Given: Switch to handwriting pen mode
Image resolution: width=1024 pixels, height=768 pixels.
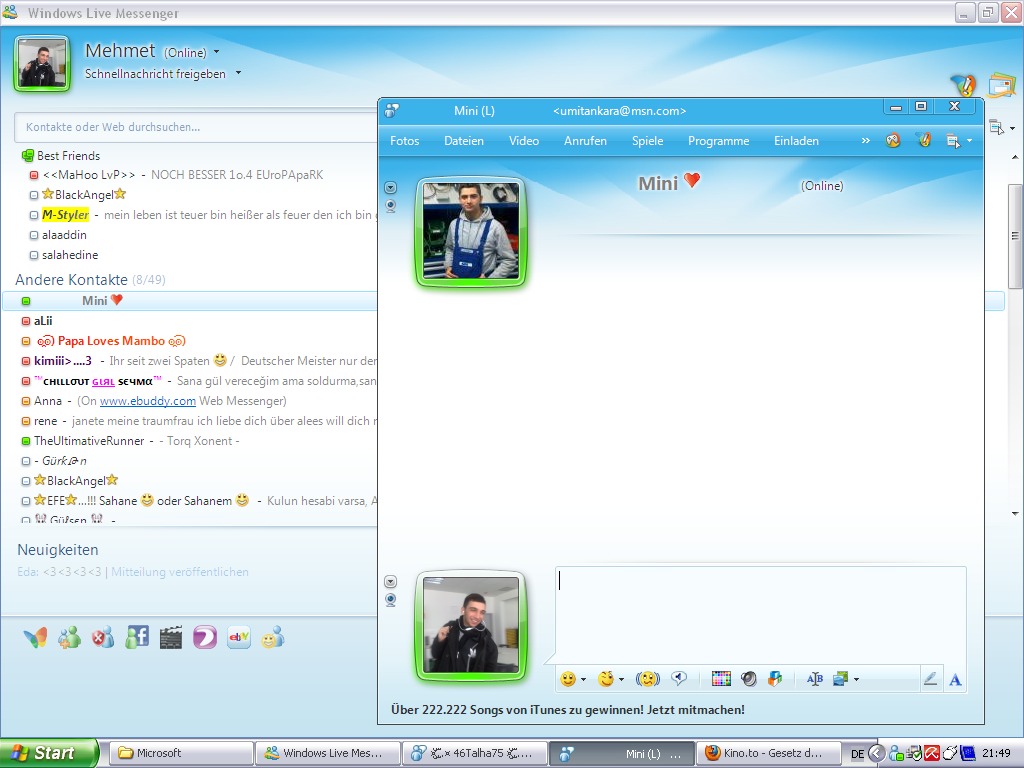Looking at the screenshot, I should pyautogui.click(x=931, y=679).
